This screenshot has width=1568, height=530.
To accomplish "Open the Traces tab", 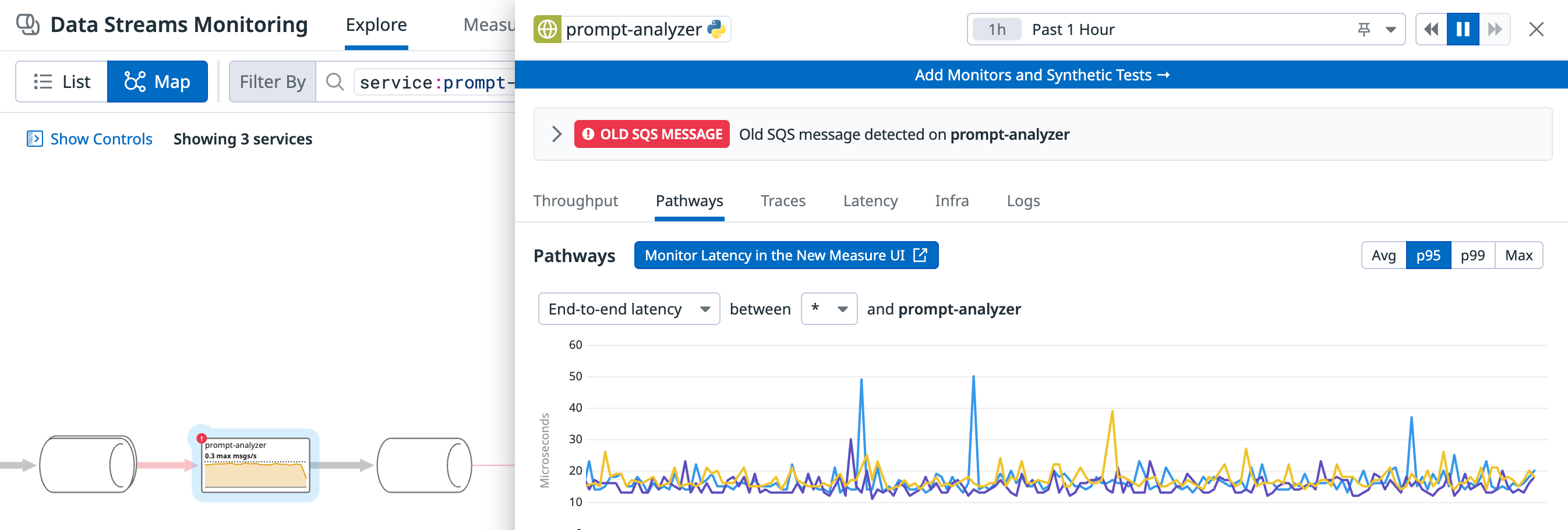I will 783,201.
